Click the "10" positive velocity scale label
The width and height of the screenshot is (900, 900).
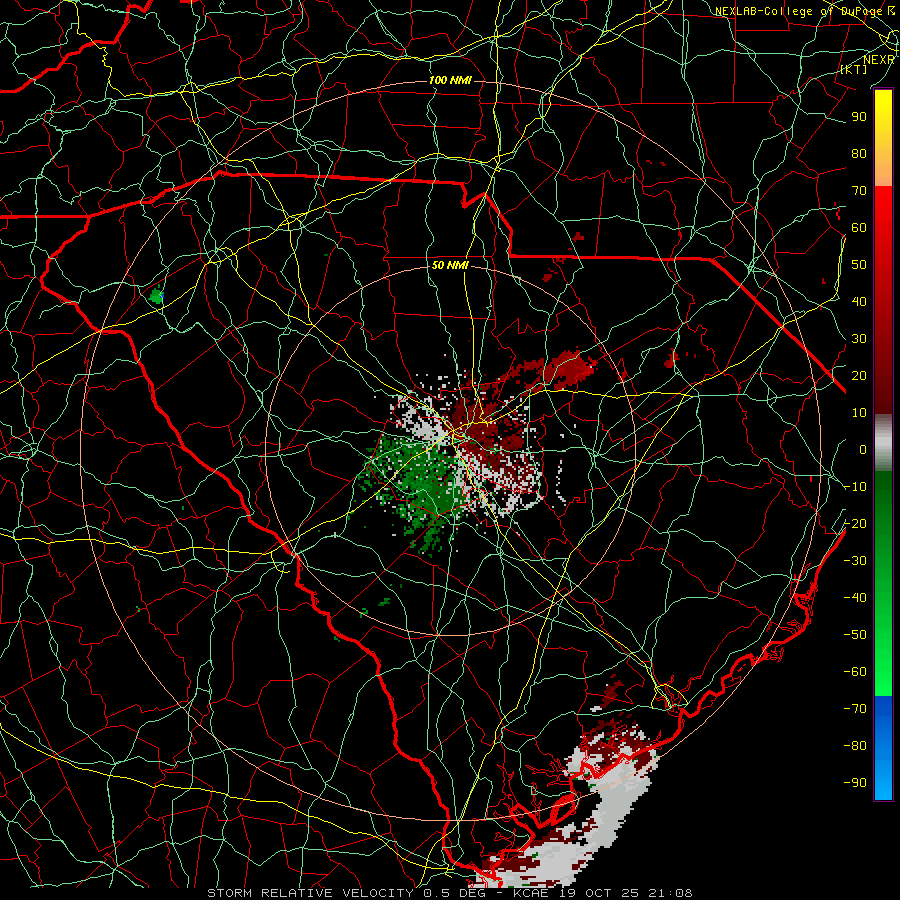859,413
